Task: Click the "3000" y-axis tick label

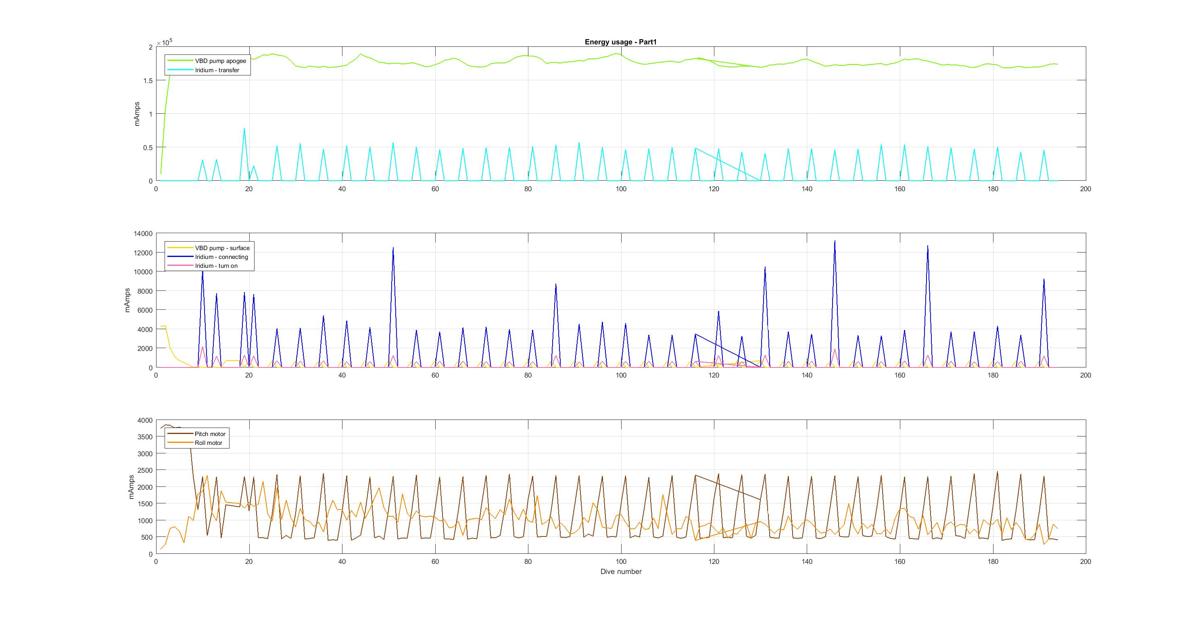Action: coord(143,454)
